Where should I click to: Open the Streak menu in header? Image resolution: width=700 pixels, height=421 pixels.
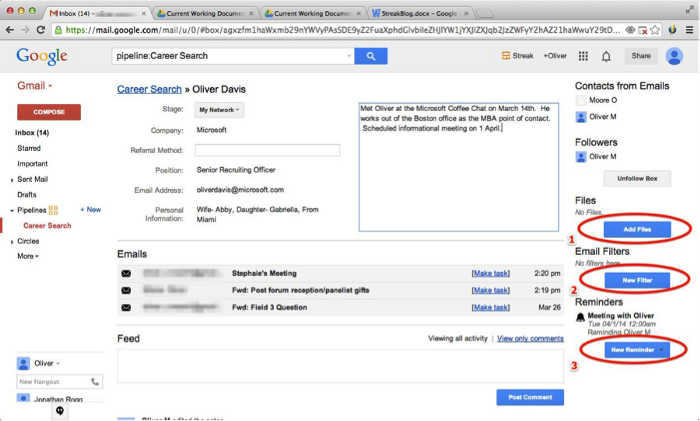click(x=518, y=56)
